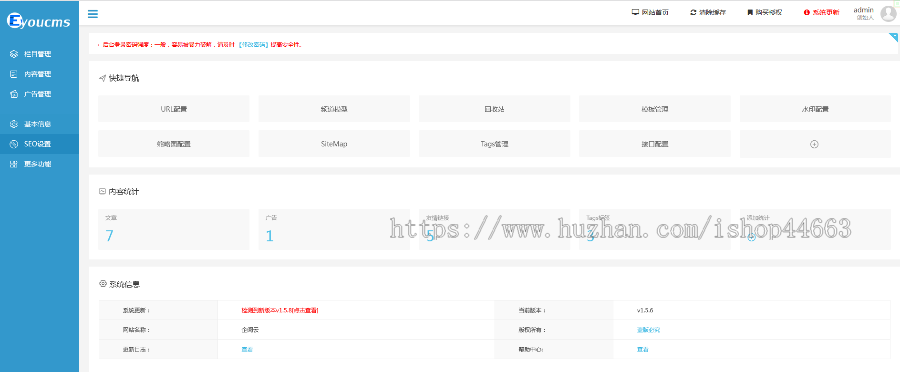Screen dimensions: 900x372
Task: Click the 广告 count of 1
Action: click(270, 235)
